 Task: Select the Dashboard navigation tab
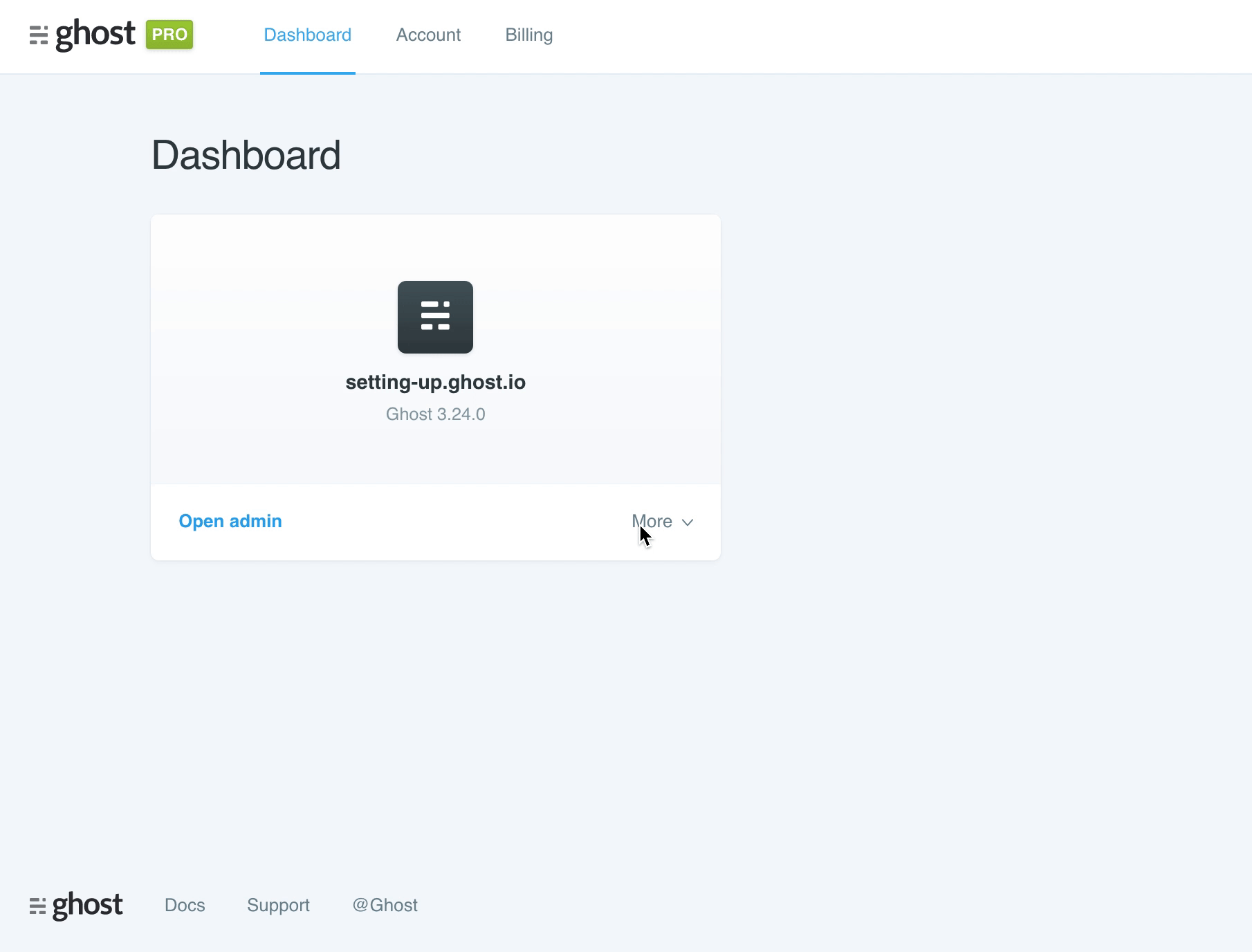308,35
